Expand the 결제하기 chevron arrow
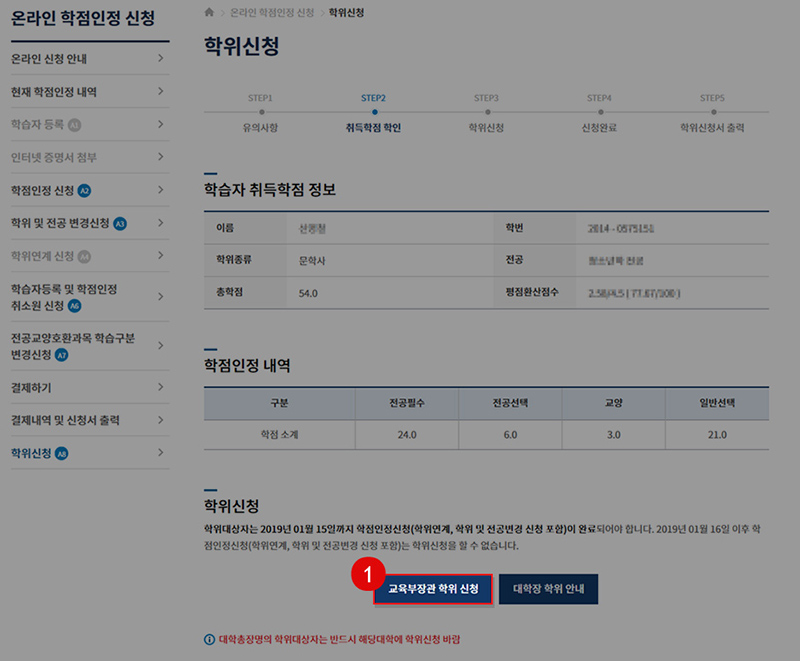The width and height of the screenshot is (800, 661). (160, 387)
